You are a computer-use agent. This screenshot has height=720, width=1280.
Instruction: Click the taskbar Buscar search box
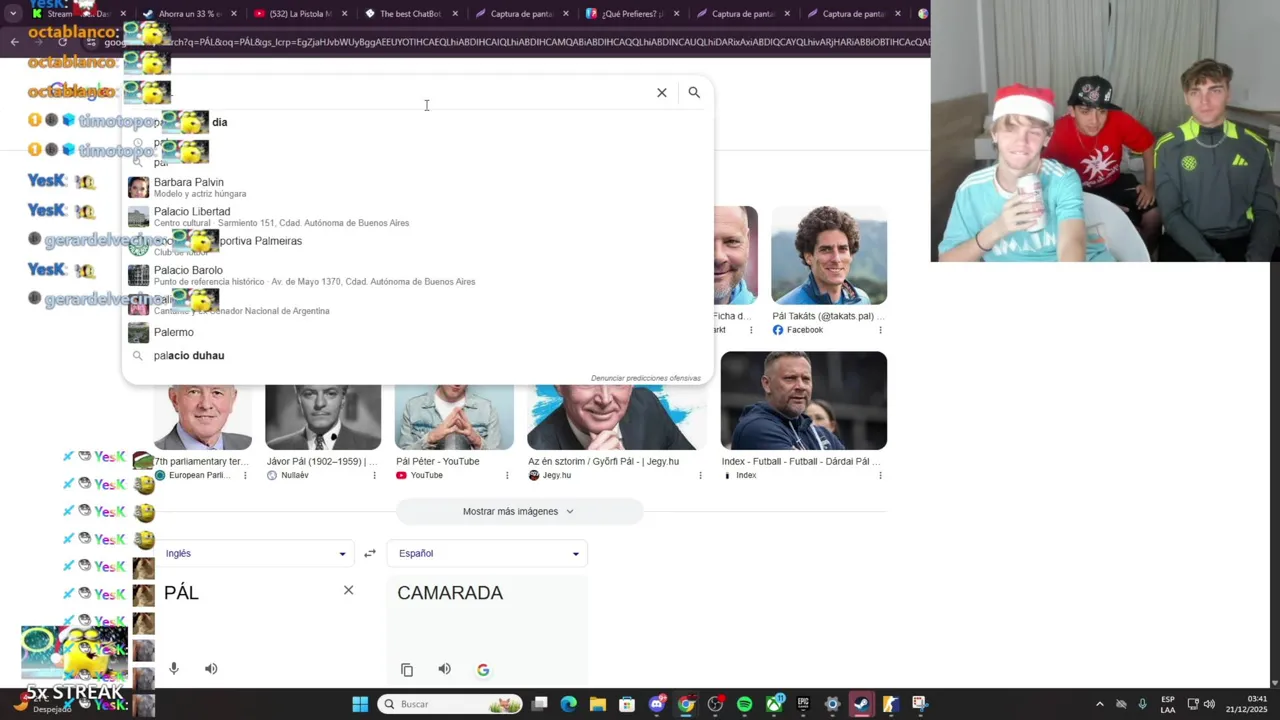pyautogui.click(x=450, y=704)
